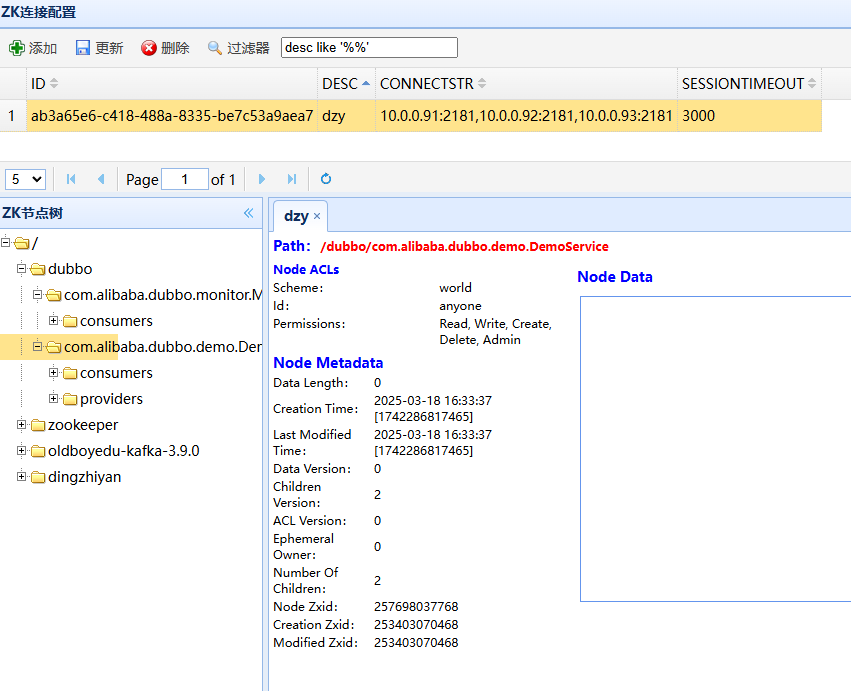Sort by the DESC column header
This screenshot has width=851, height=691.
(x=340, y=84)
